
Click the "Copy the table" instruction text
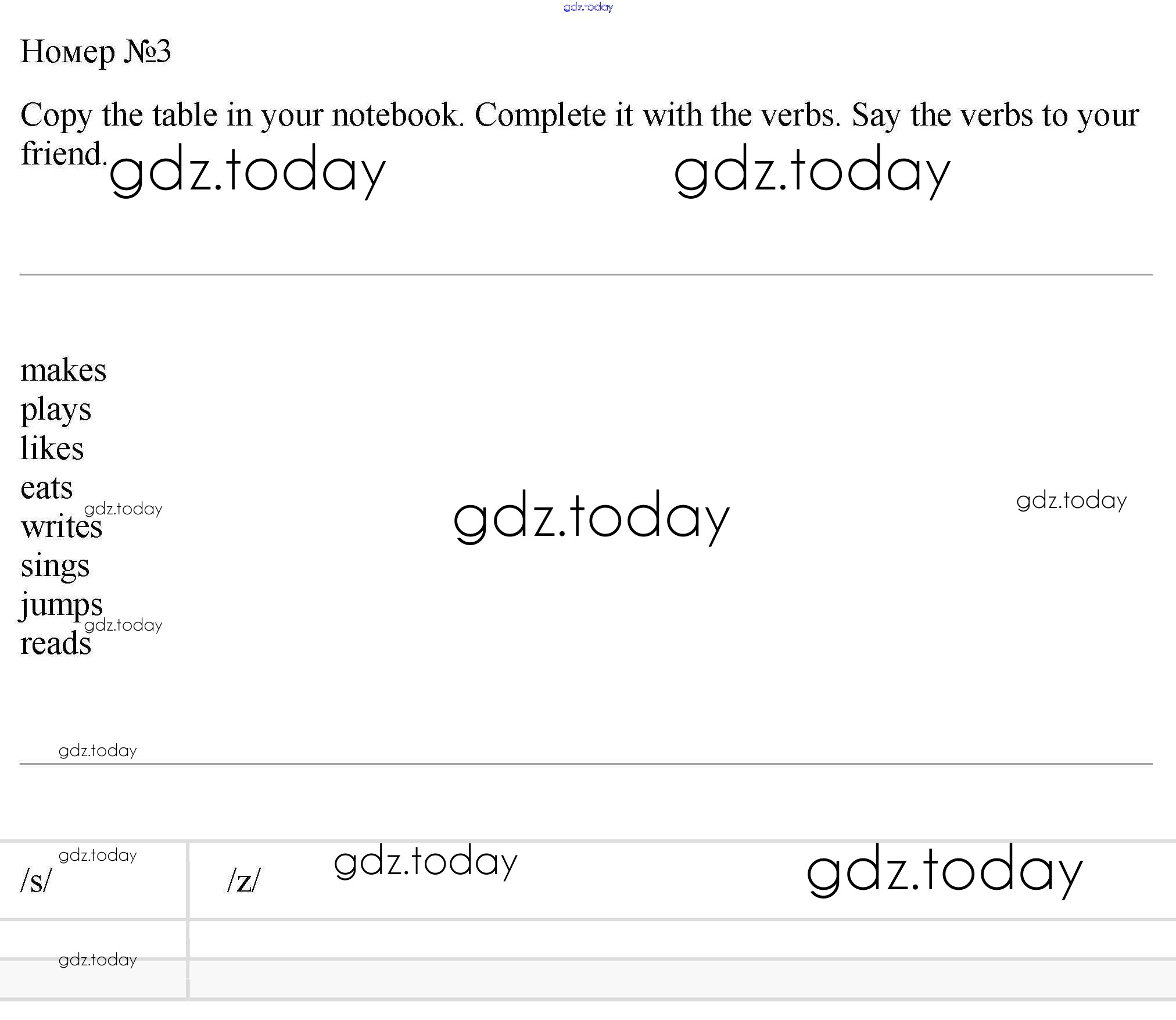tap(580, 134)
